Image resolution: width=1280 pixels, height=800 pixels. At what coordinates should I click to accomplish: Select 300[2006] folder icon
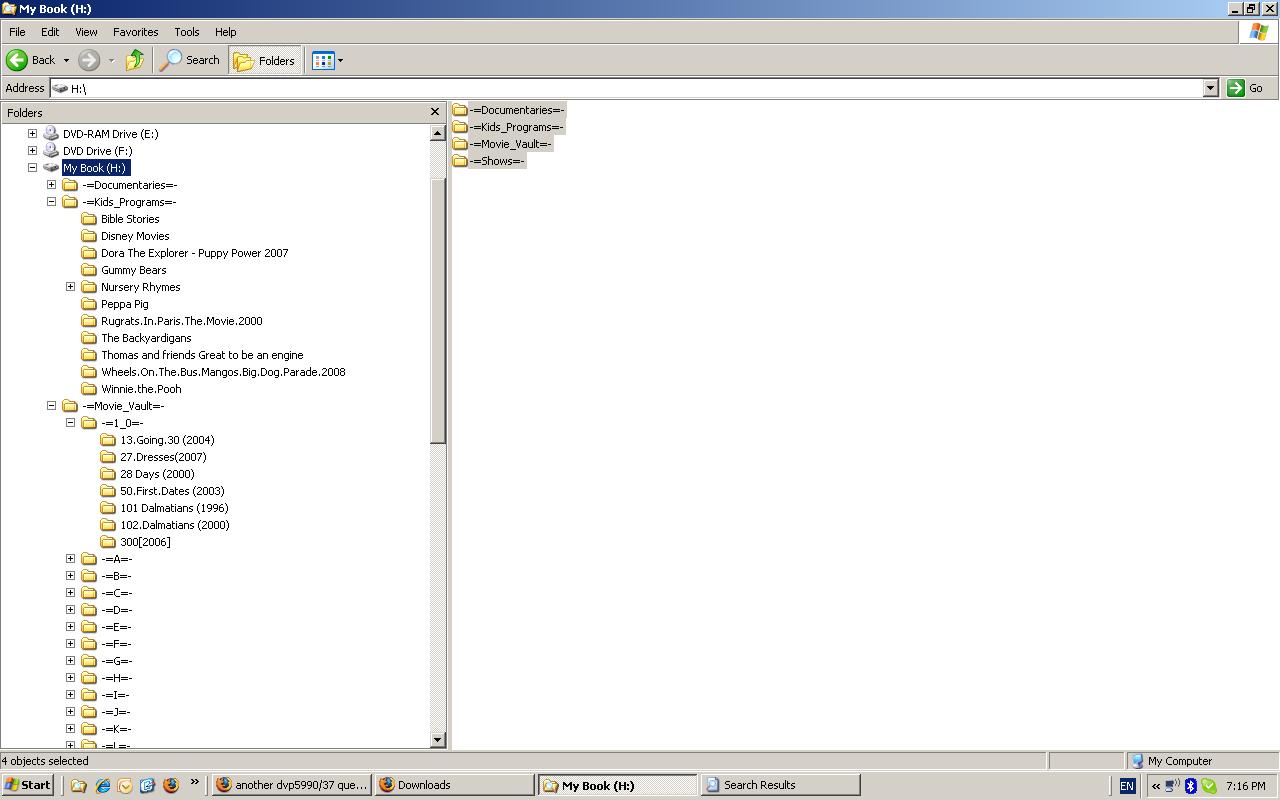(x=108, y=542)
